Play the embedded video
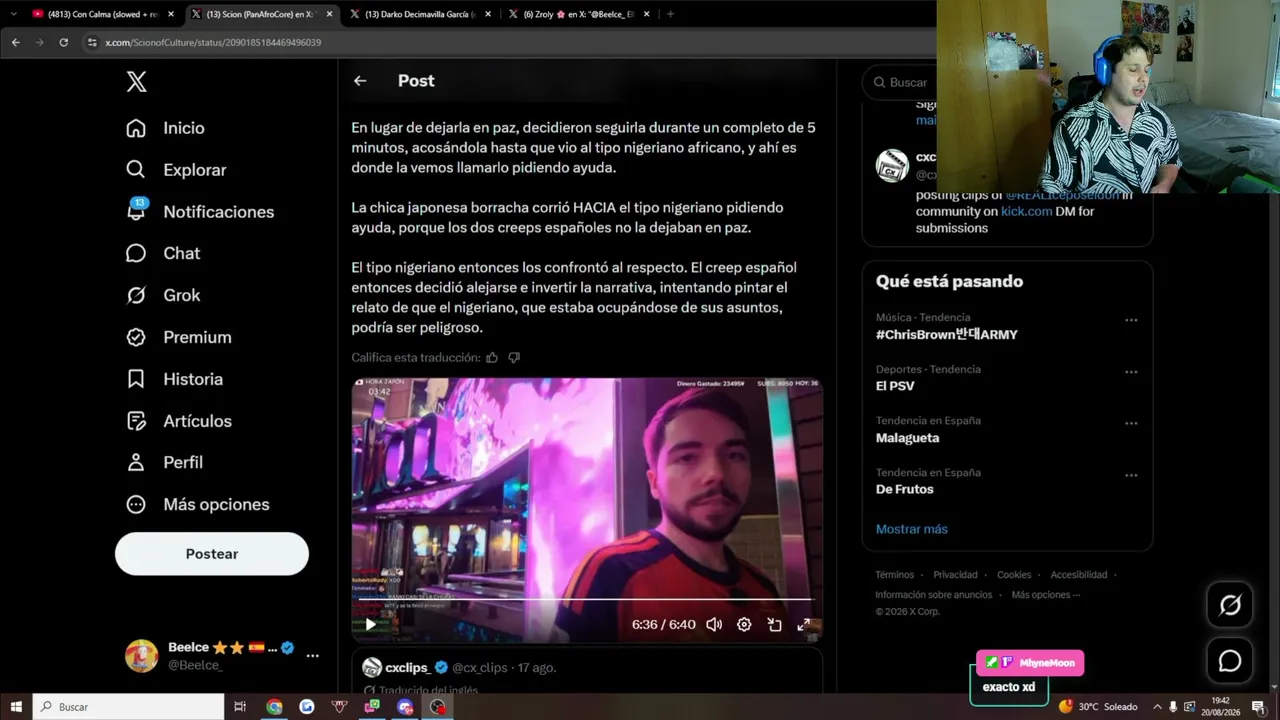Viewport: 1280px width, 720px height. tap(371, 624)
